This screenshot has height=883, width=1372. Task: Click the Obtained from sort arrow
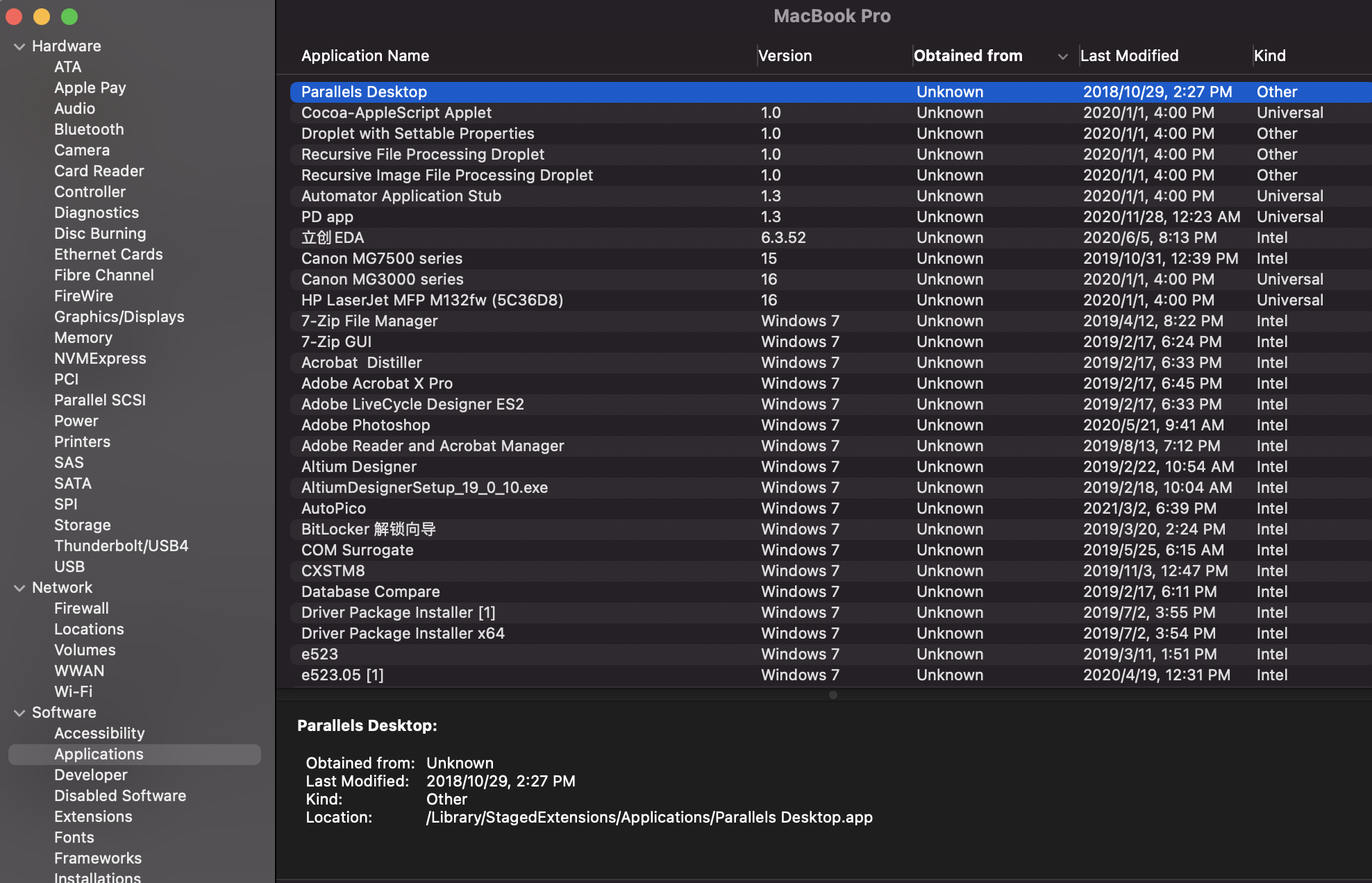click(1062, 56)
